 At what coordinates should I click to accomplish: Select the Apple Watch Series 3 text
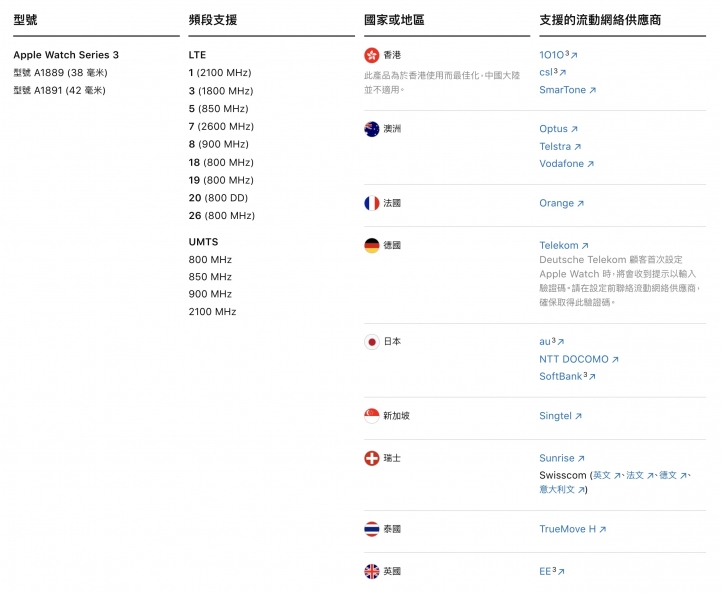(x=66, y=55)
